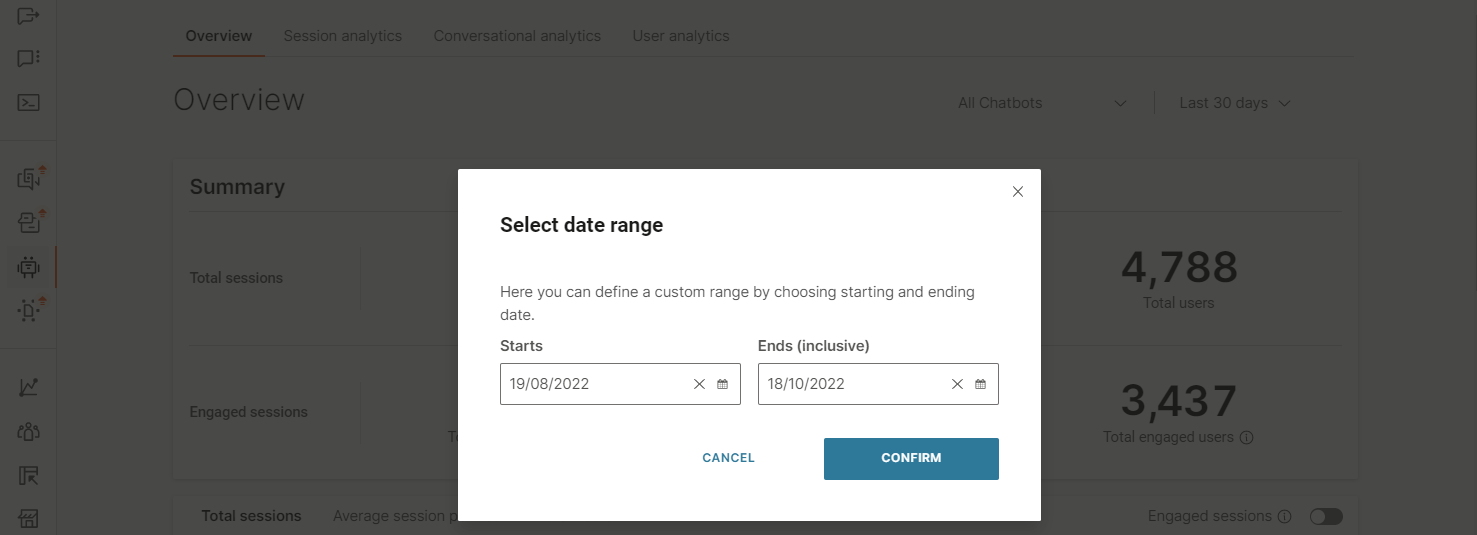The height and width of the screenshot is (535, 1477).
Task: Open the storefront sidebar icon
Action: (x=29, y=519)
